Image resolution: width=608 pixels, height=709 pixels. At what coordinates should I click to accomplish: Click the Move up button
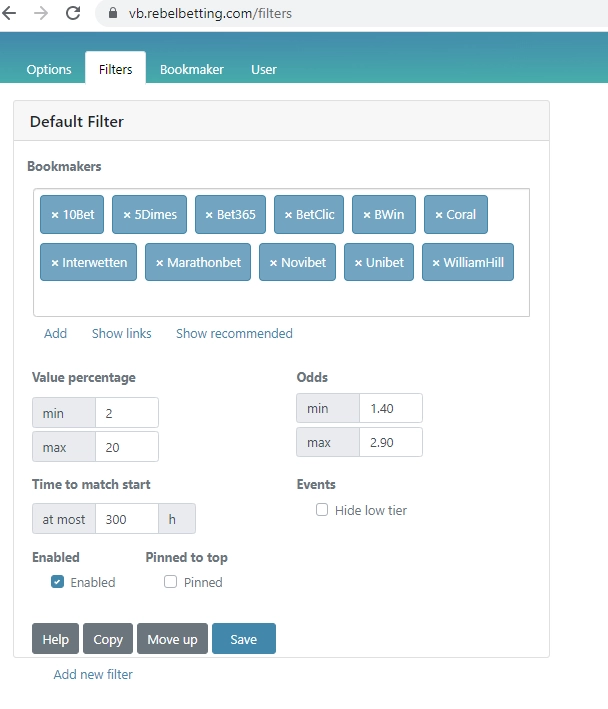pyautogui.click(x=172, y=639)
